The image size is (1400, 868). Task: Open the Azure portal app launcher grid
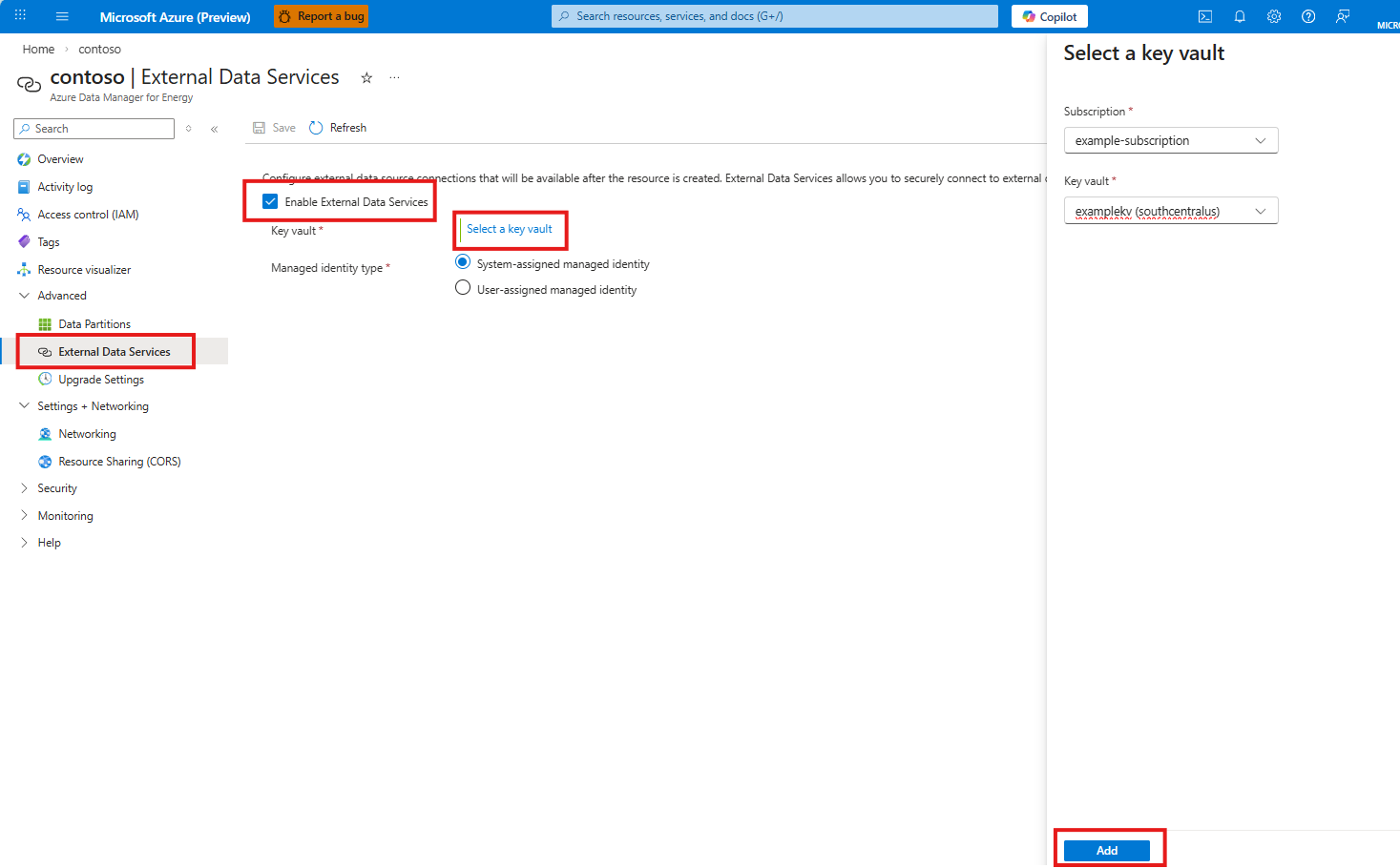(20, 16)
